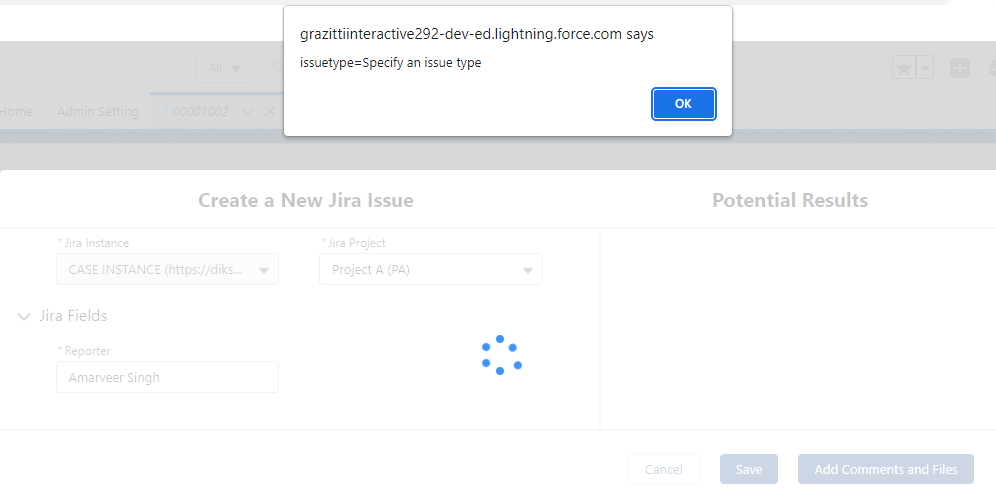Switch to the Admin Setting tab
Screen dimensions: 996x496
[x=98, y=111]
